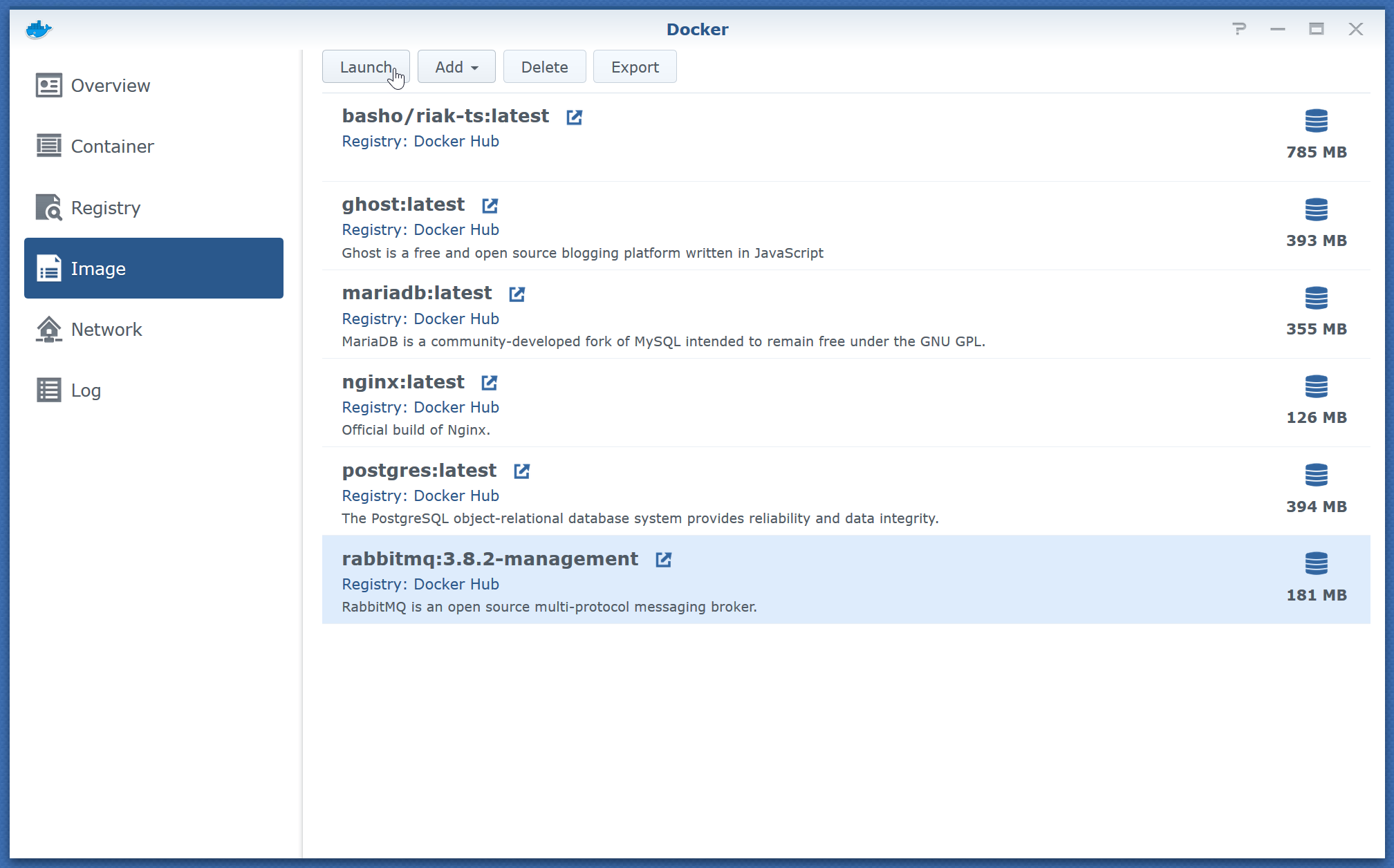Click database icon on postgres:latest row
1394x868 pixels.
click(1316, 475)
